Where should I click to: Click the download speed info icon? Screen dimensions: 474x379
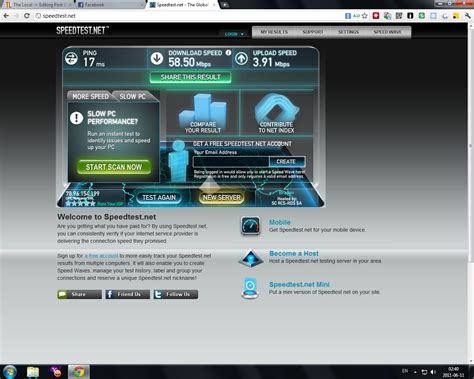[228, 53]
